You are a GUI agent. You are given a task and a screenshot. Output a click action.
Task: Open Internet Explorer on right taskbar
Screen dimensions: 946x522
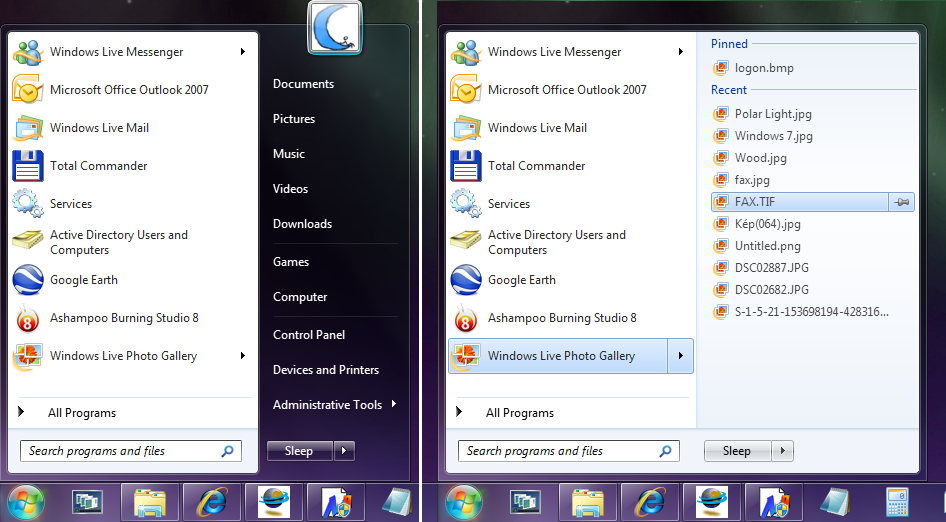650,503
